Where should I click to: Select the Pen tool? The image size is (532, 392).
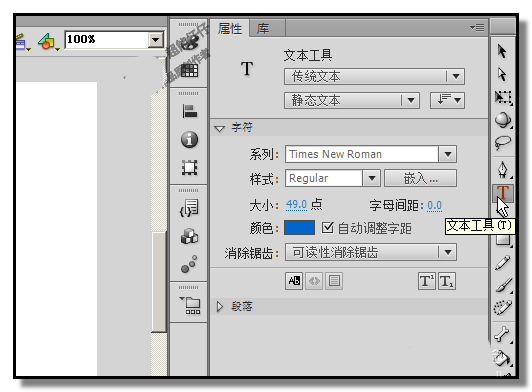pyautogui.click(x=503, y=169)
